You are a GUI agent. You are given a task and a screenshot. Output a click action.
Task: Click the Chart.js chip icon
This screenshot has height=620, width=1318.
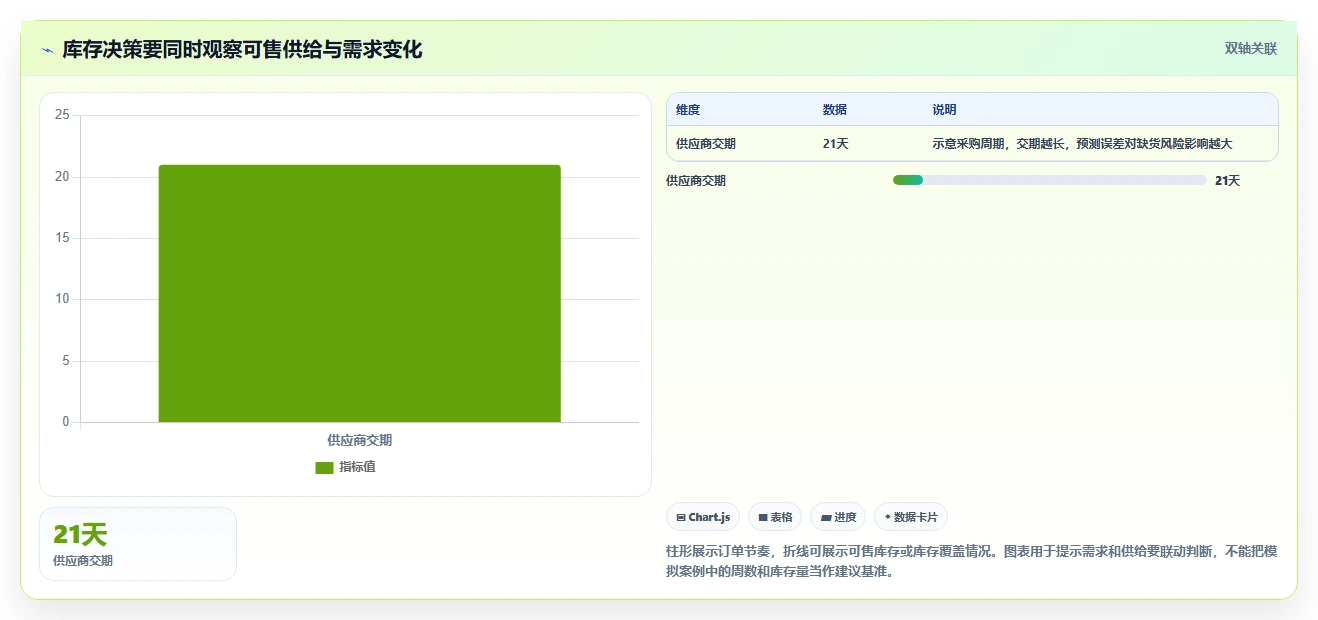click(x=681, y=518)
